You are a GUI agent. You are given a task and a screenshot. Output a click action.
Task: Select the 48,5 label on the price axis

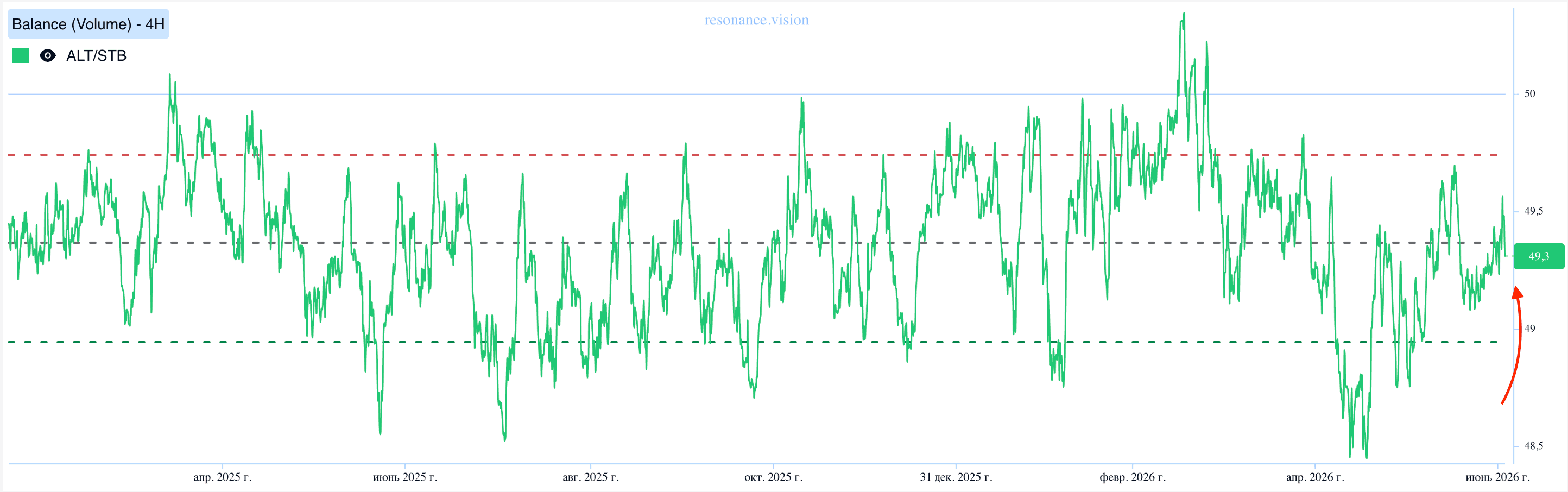(x=1533, y=446)
